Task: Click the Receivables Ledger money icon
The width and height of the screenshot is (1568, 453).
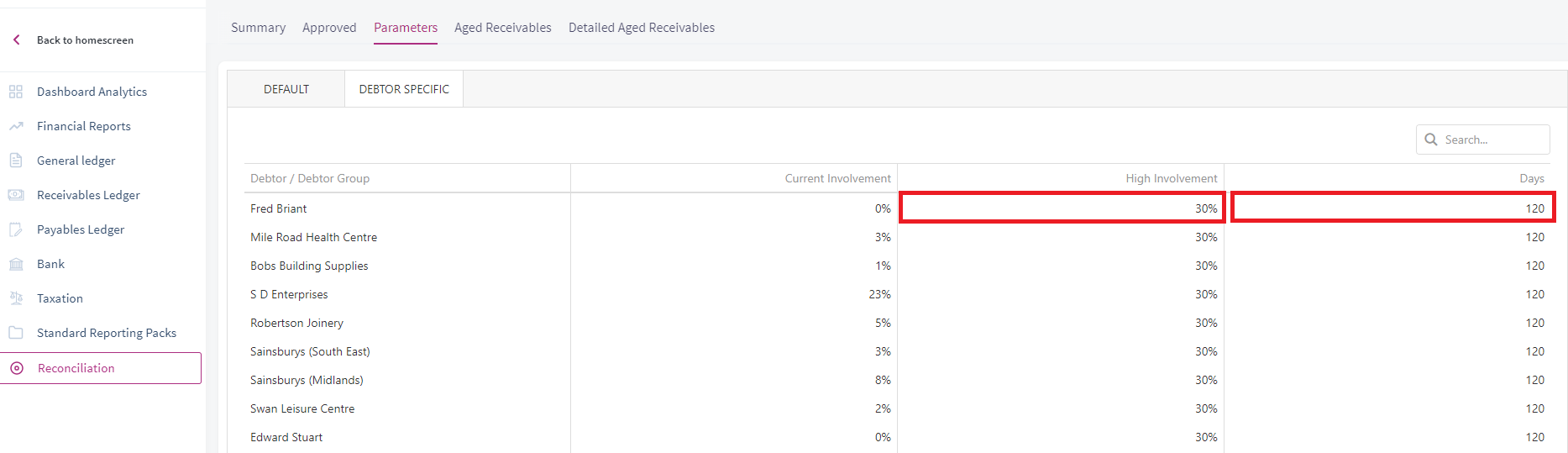Action: pos(16,195)
